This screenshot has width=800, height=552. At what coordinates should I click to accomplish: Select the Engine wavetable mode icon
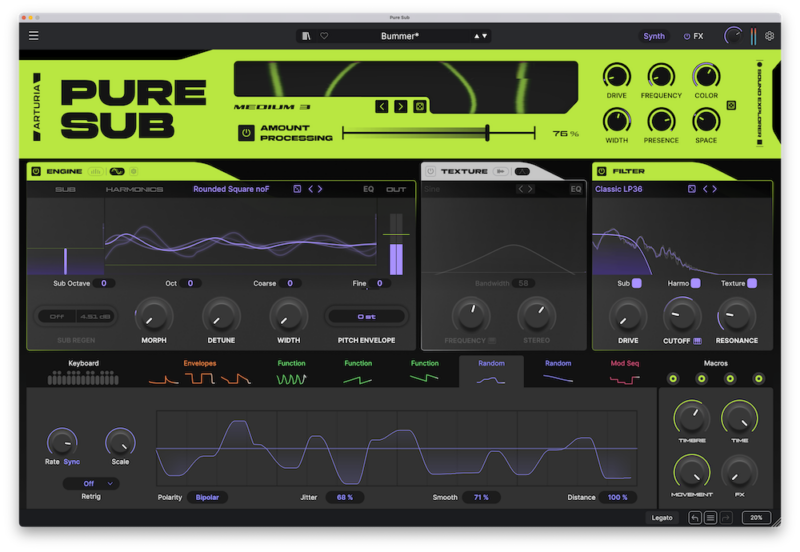coord(117,171)
